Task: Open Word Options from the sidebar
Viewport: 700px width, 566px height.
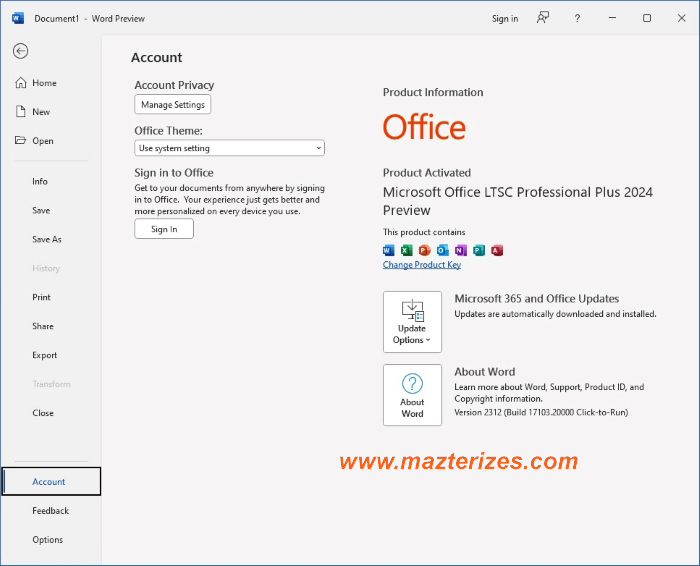Action: coord(51,540)
